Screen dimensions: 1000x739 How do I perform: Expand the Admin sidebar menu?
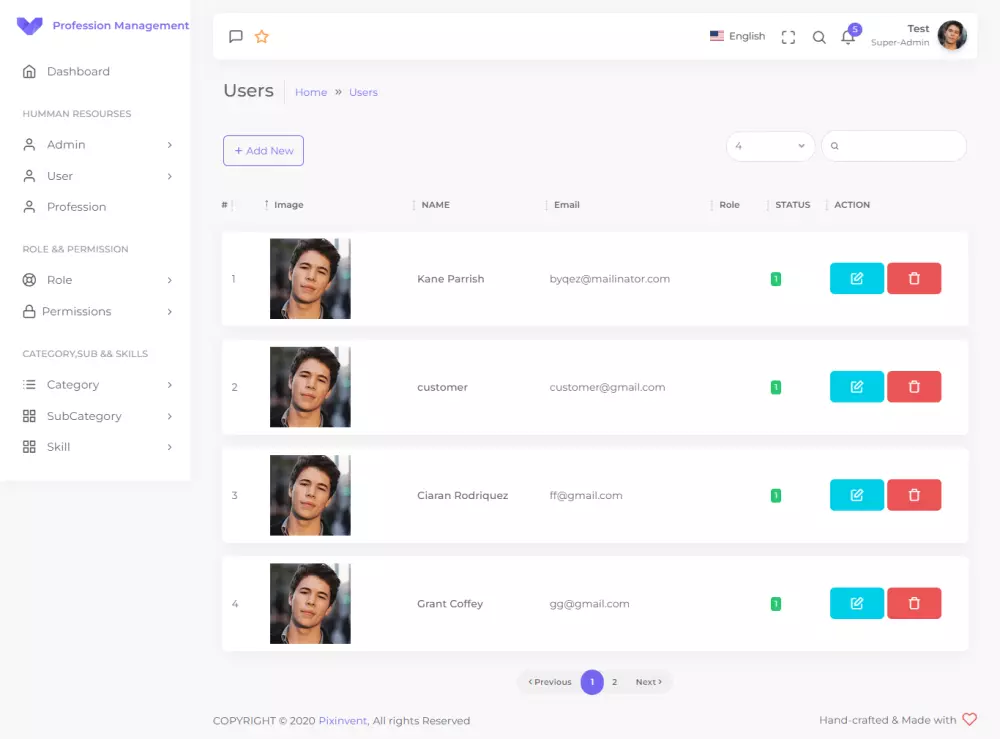97,145
